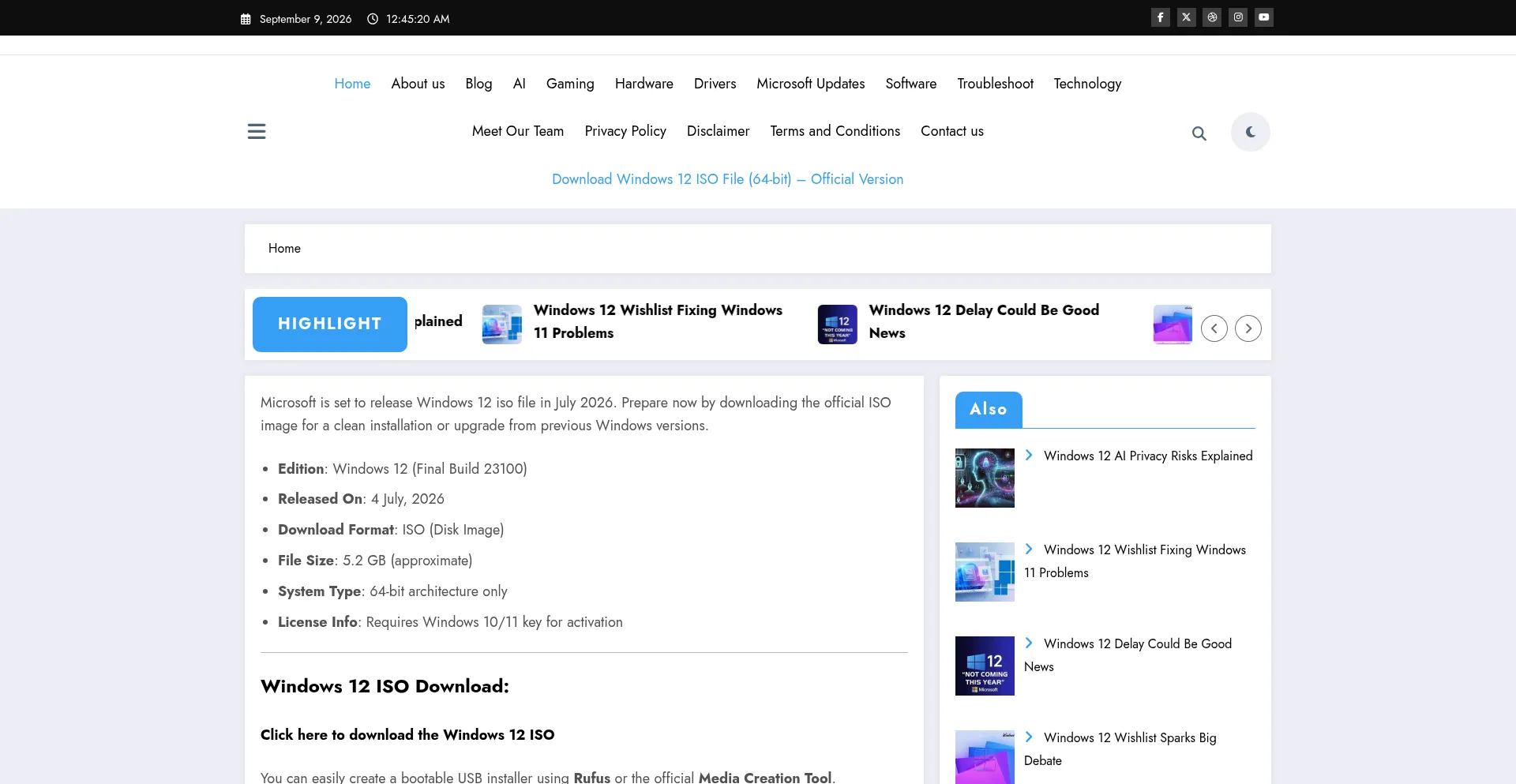Open the Disclaimer page
The width and height of the screenshot is (1516, 784).
coord(718,131)
